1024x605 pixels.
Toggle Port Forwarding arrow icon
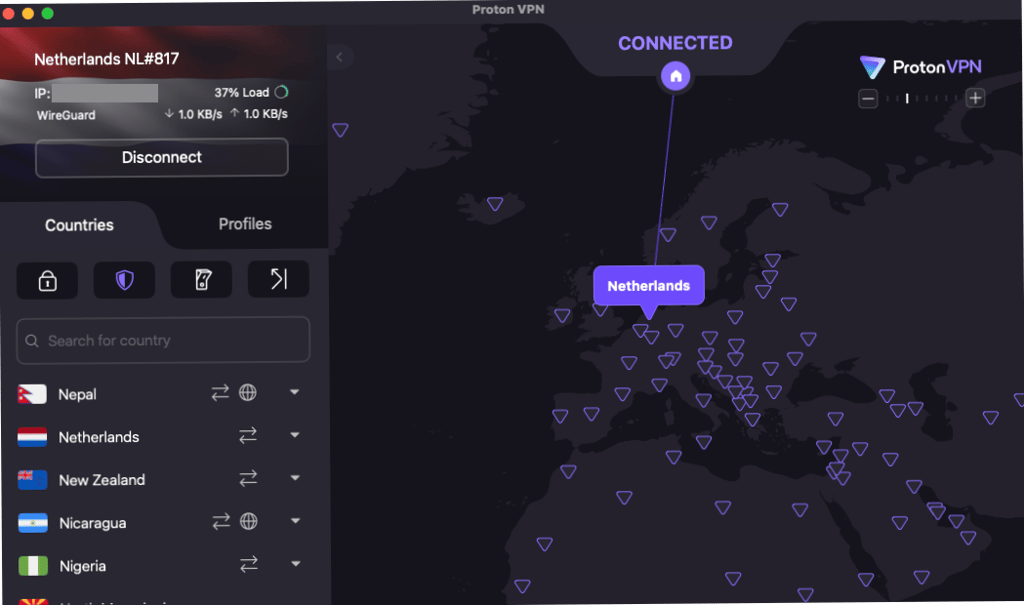pyautogui.click(x=279, y=279)
